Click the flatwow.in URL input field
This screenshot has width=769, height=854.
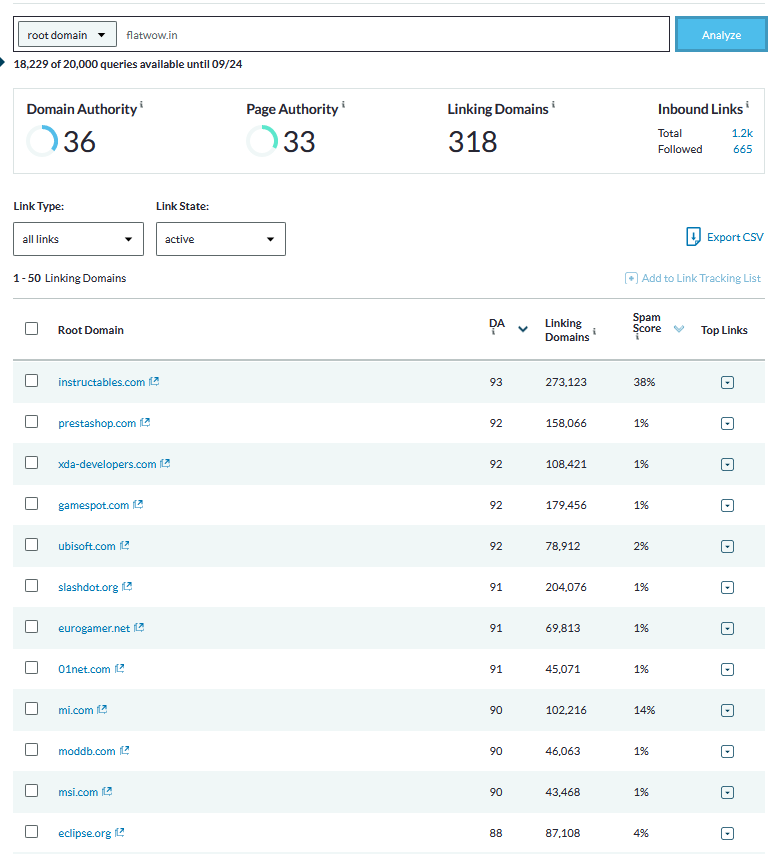tap(394, 35)
